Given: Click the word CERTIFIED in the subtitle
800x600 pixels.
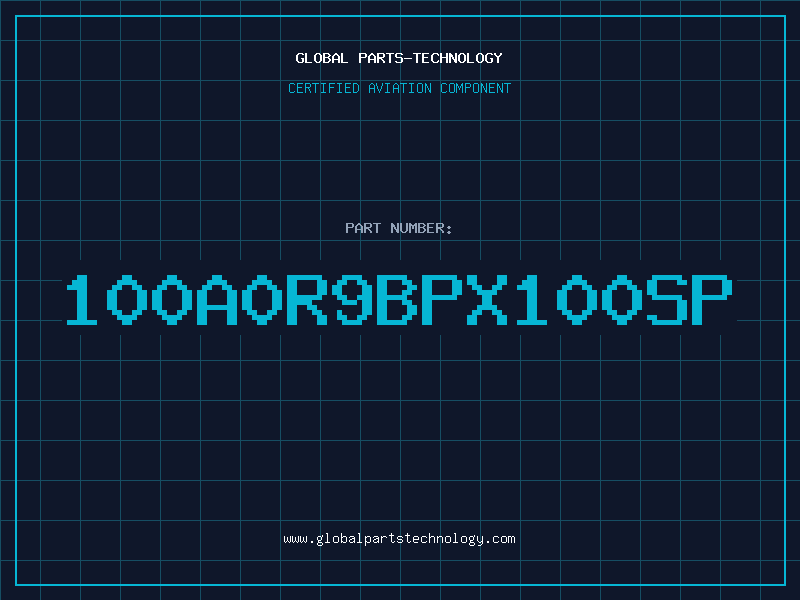Looking at the screenshot, I should [324, 88].
